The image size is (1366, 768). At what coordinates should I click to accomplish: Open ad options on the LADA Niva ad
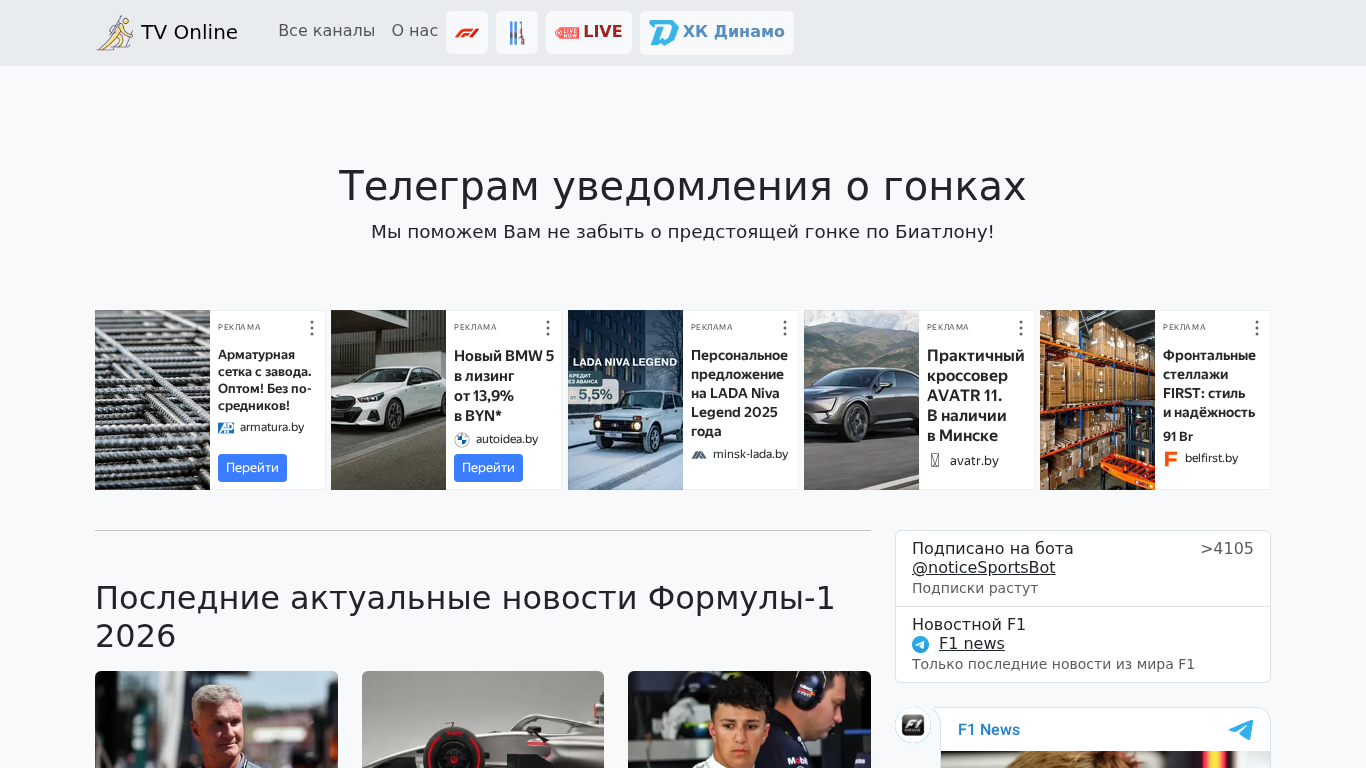coord(785,328)
